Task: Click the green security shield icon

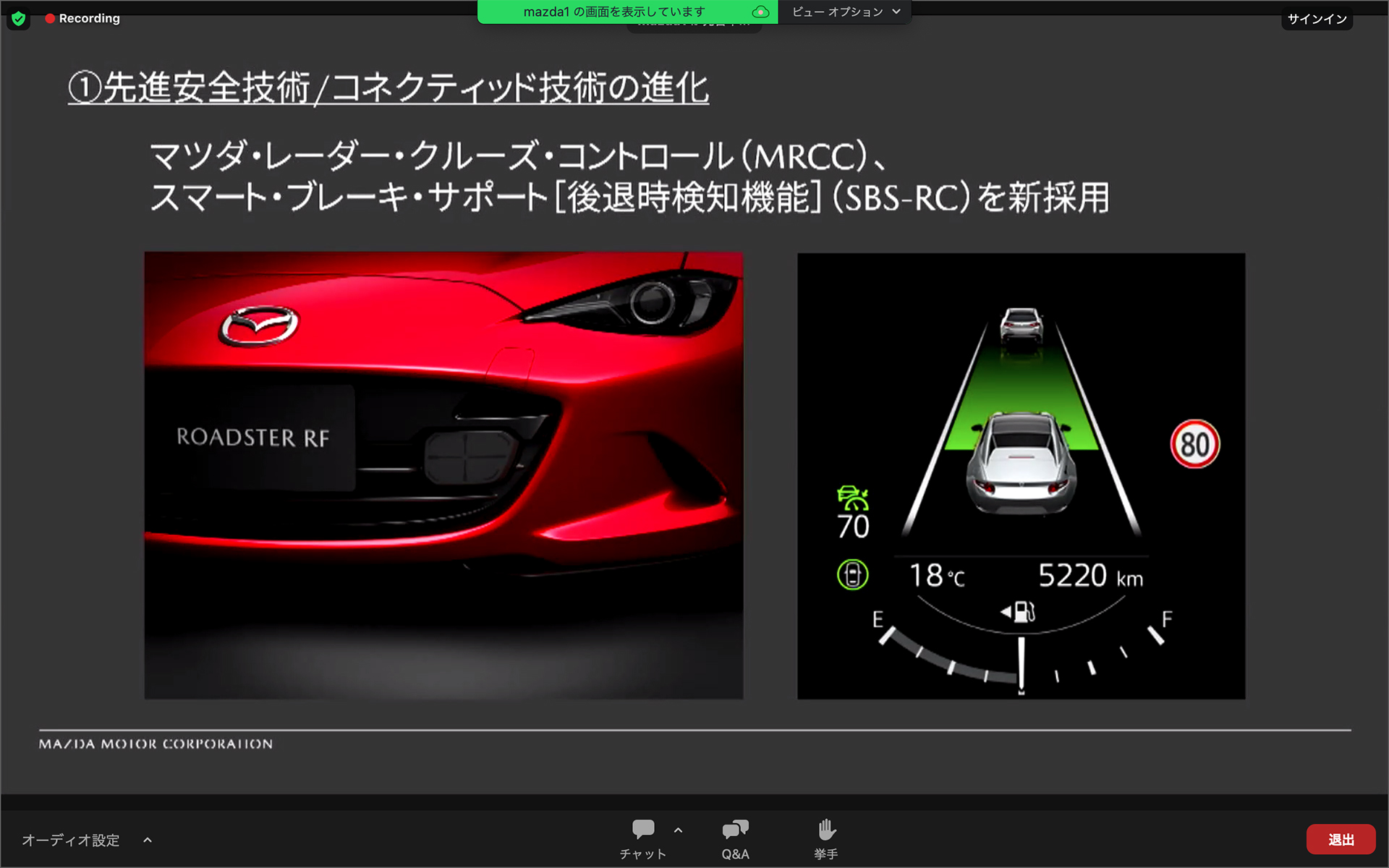Action: coord(18,19)
